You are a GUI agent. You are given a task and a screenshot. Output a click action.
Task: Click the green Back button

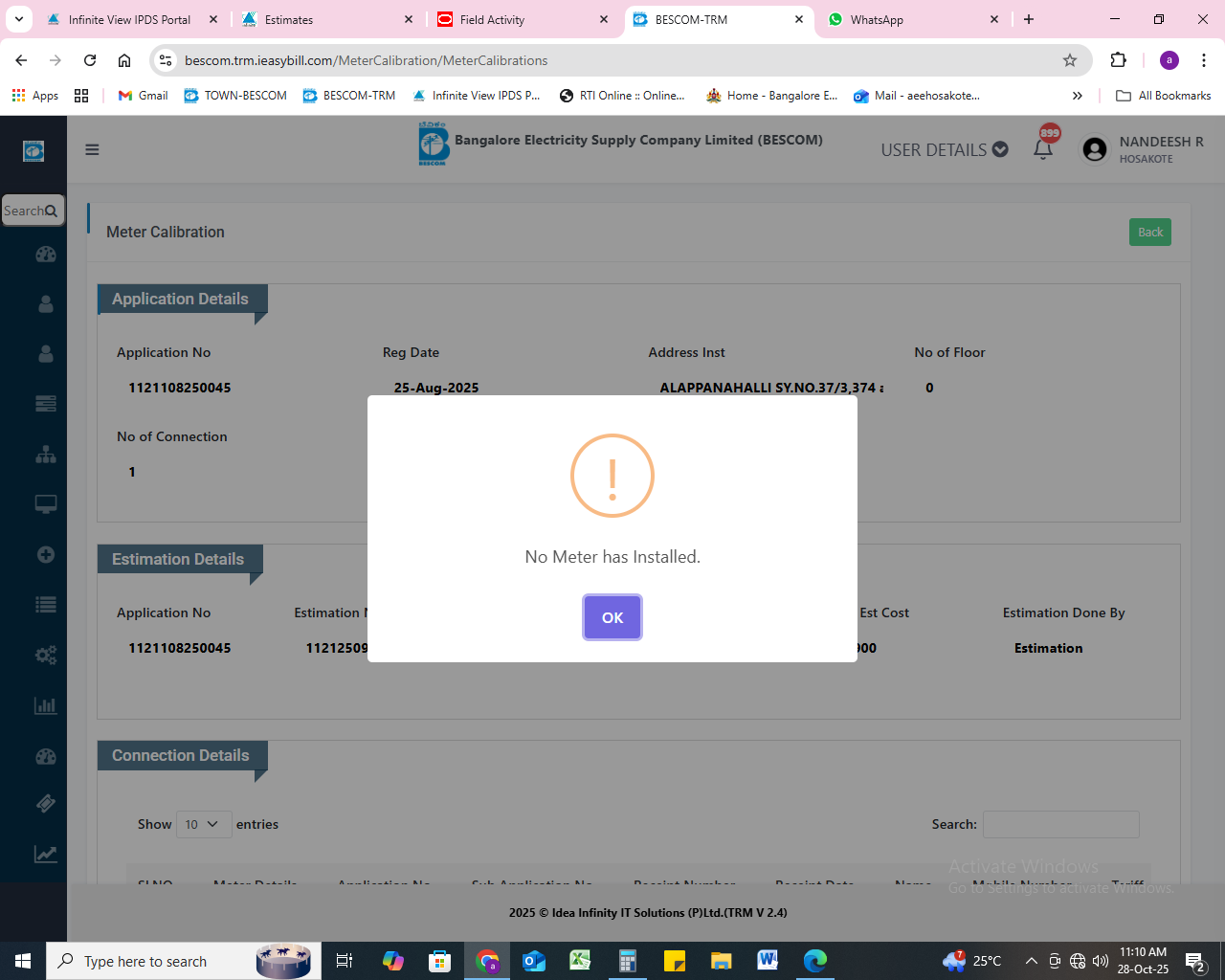point(1150,232)
